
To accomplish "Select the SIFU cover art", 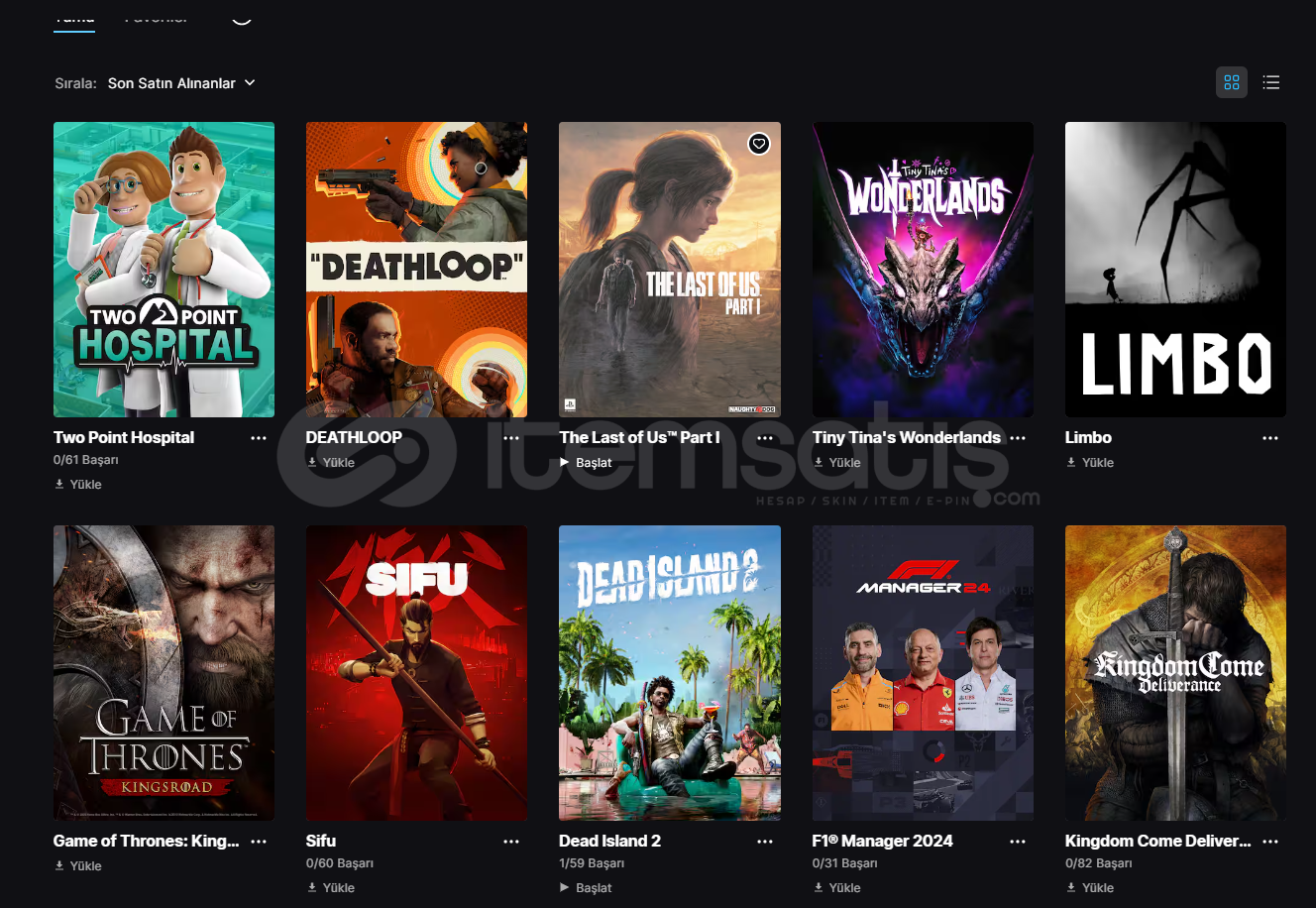I will pos(416,673).
